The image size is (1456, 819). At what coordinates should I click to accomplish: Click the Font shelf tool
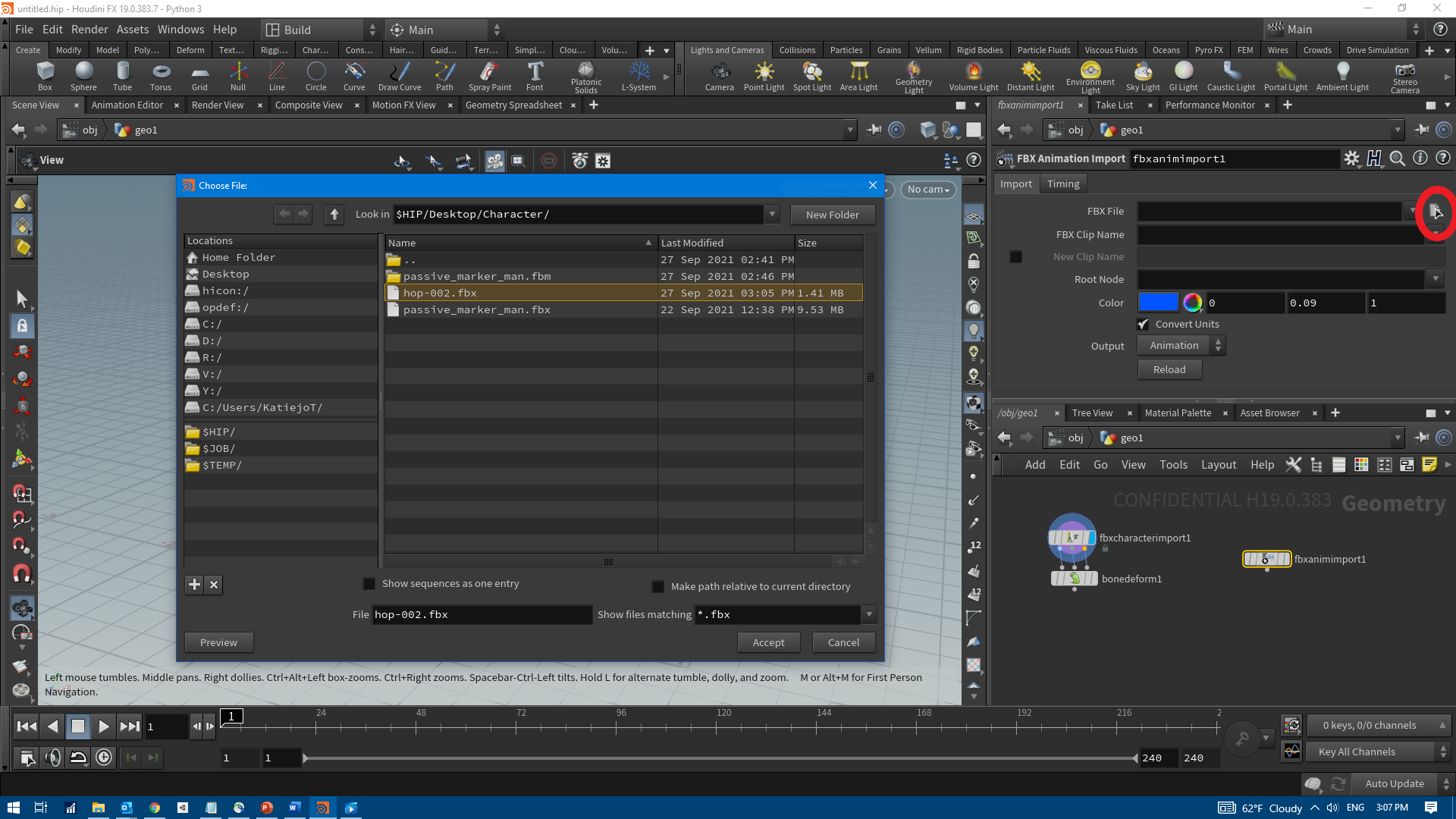click(x=535, y=76)
